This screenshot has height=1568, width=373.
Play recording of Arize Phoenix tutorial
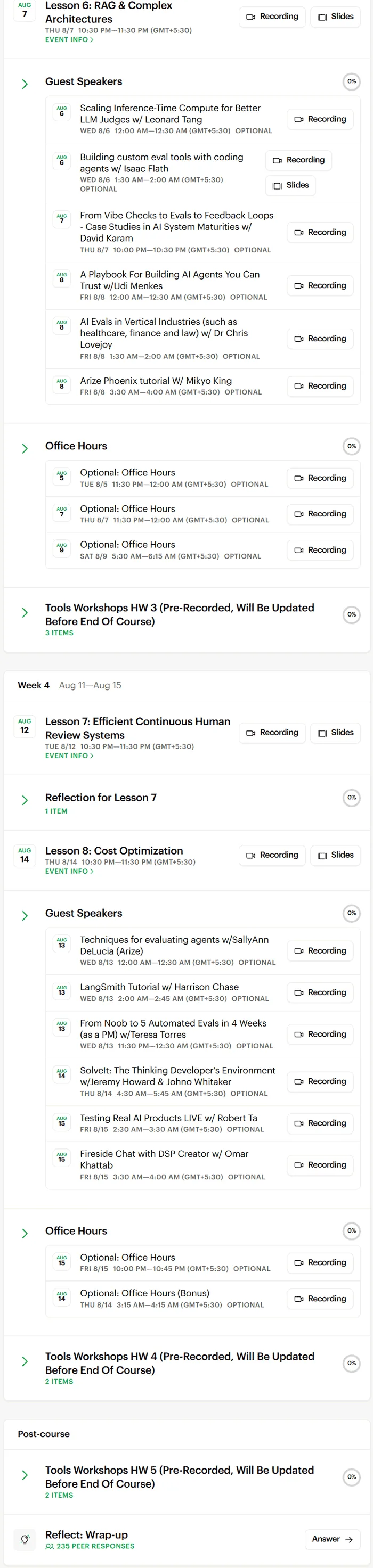[x=320, y=386]
